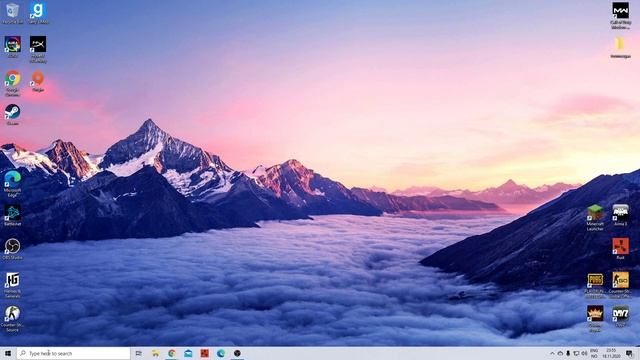Open the Rust game desktop shortcut
Image resolution: width=640 pixels, height=360 pixels.
point(620,249)
